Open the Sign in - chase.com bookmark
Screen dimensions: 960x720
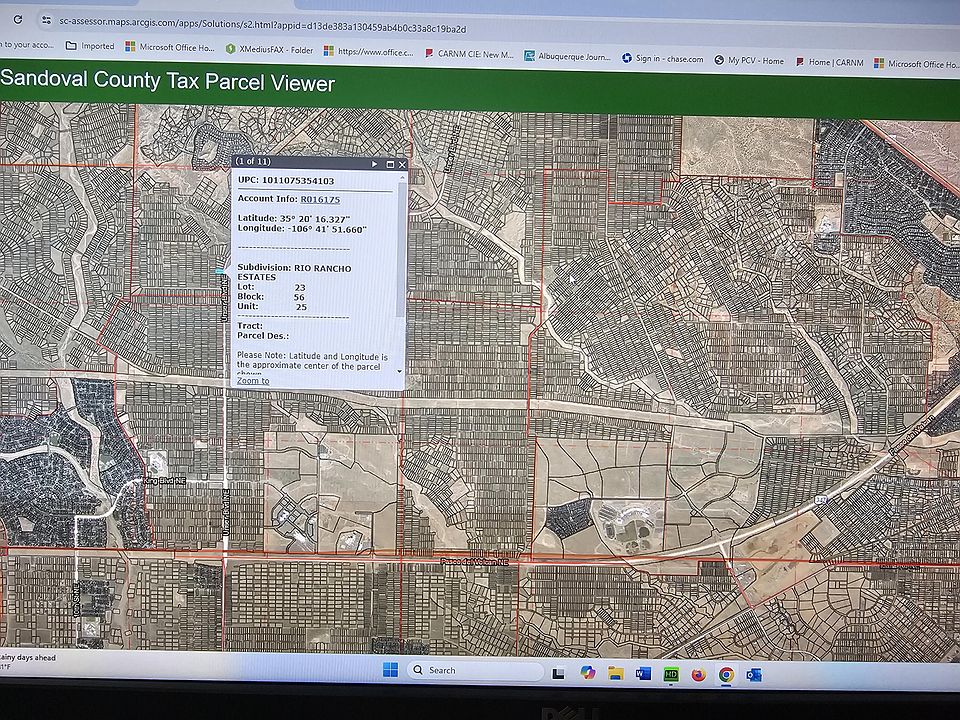point(662,58)
